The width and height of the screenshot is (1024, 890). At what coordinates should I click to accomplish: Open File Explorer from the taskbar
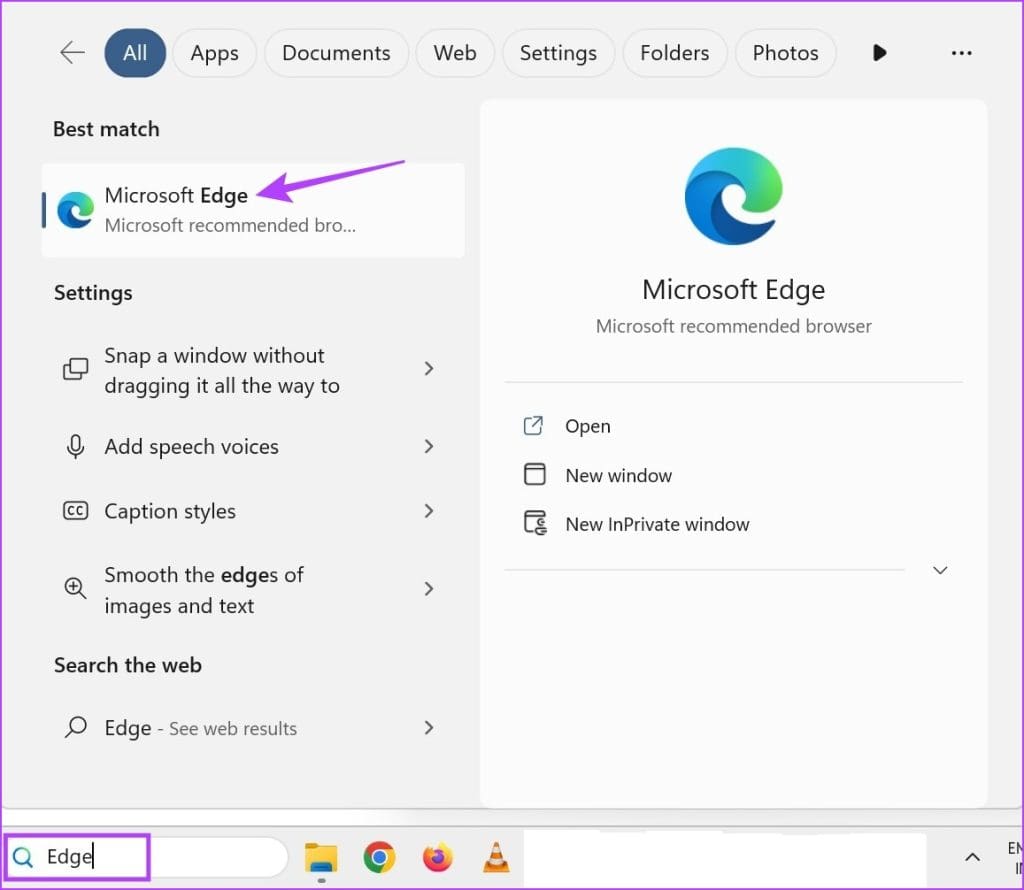tap(321, 857)
